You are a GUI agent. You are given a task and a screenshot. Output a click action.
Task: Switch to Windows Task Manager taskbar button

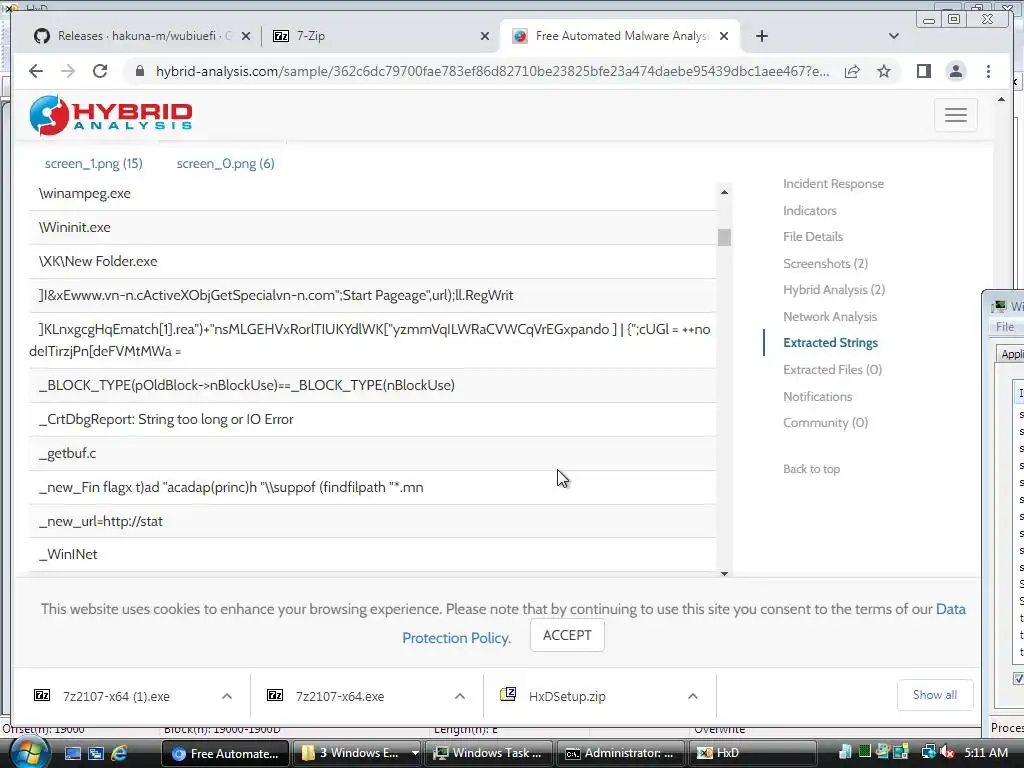(489, 753)
